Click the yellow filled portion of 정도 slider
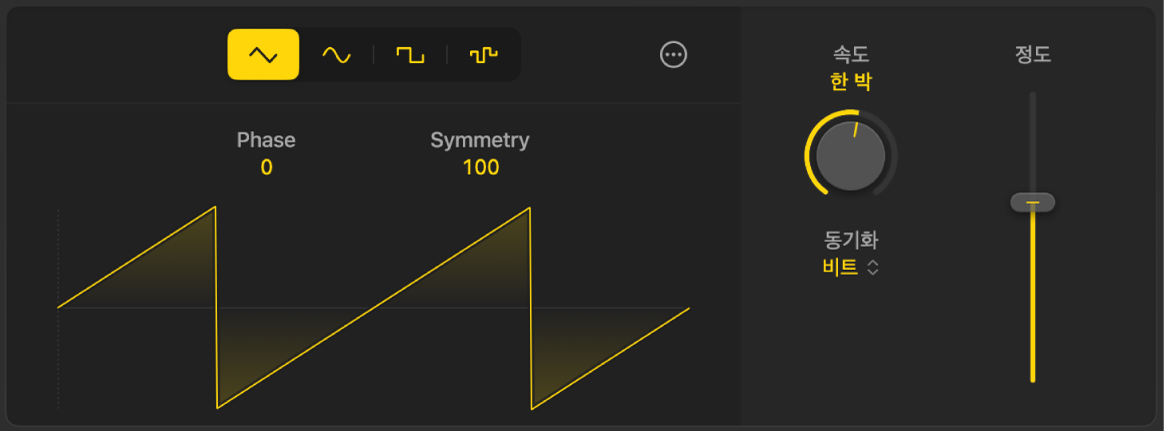Screen dimensions: 1165x431 click(1033, 300)
